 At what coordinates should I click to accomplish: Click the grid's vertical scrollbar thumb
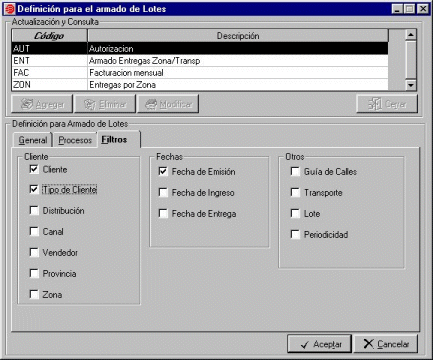(411, 59)
